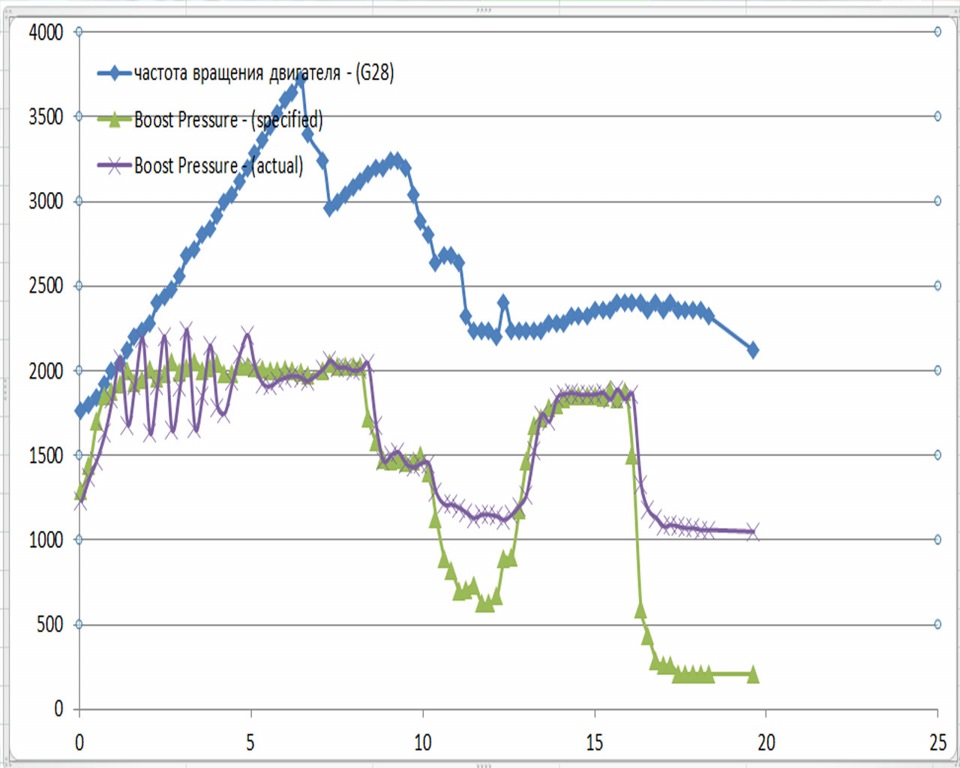Select the vertical axis label 4000
The image size is (960, 768).
click(46, 32)
